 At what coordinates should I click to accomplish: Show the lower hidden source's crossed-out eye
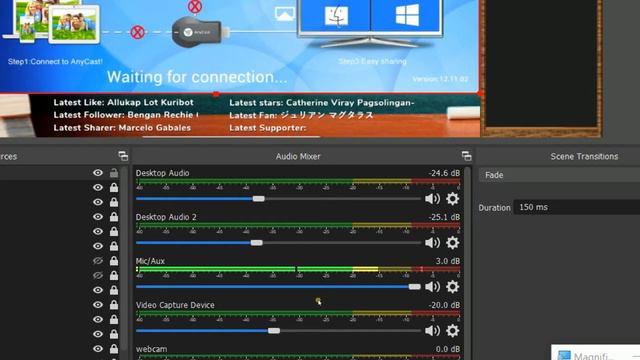[x=98, y=276]
